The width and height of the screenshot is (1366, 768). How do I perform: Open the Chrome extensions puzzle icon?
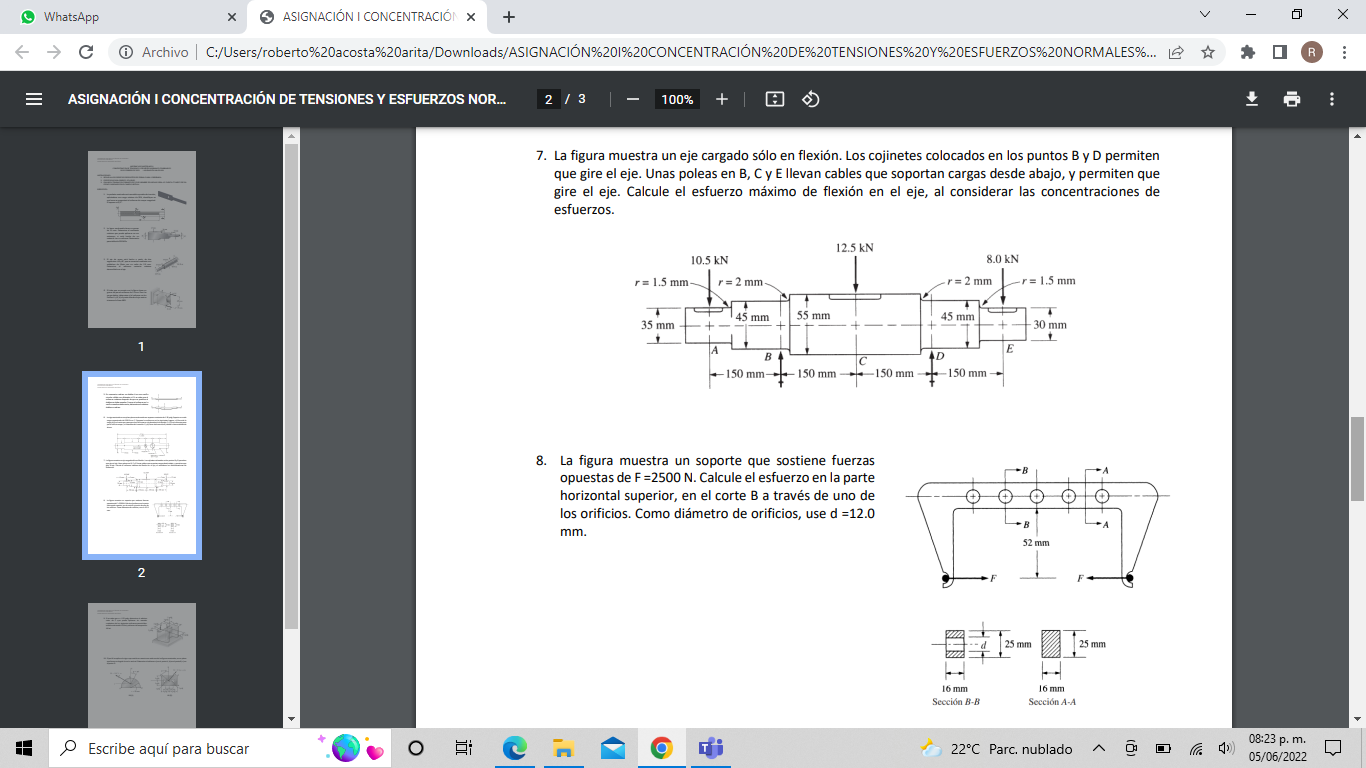[x=1247, y=52]
